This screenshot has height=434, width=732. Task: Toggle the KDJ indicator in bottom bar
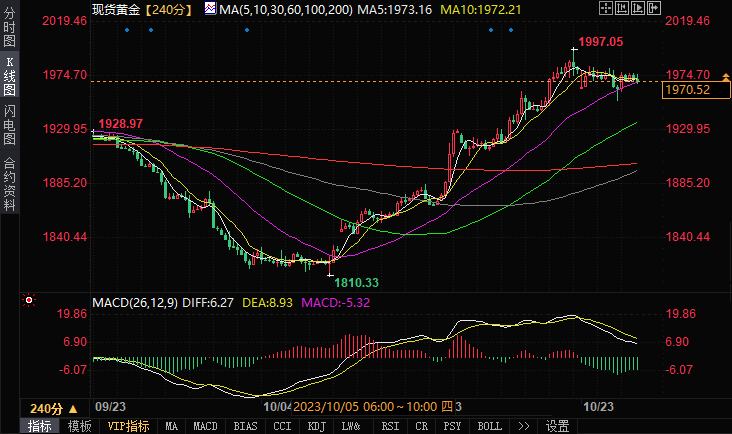click(x=316, y=426)
